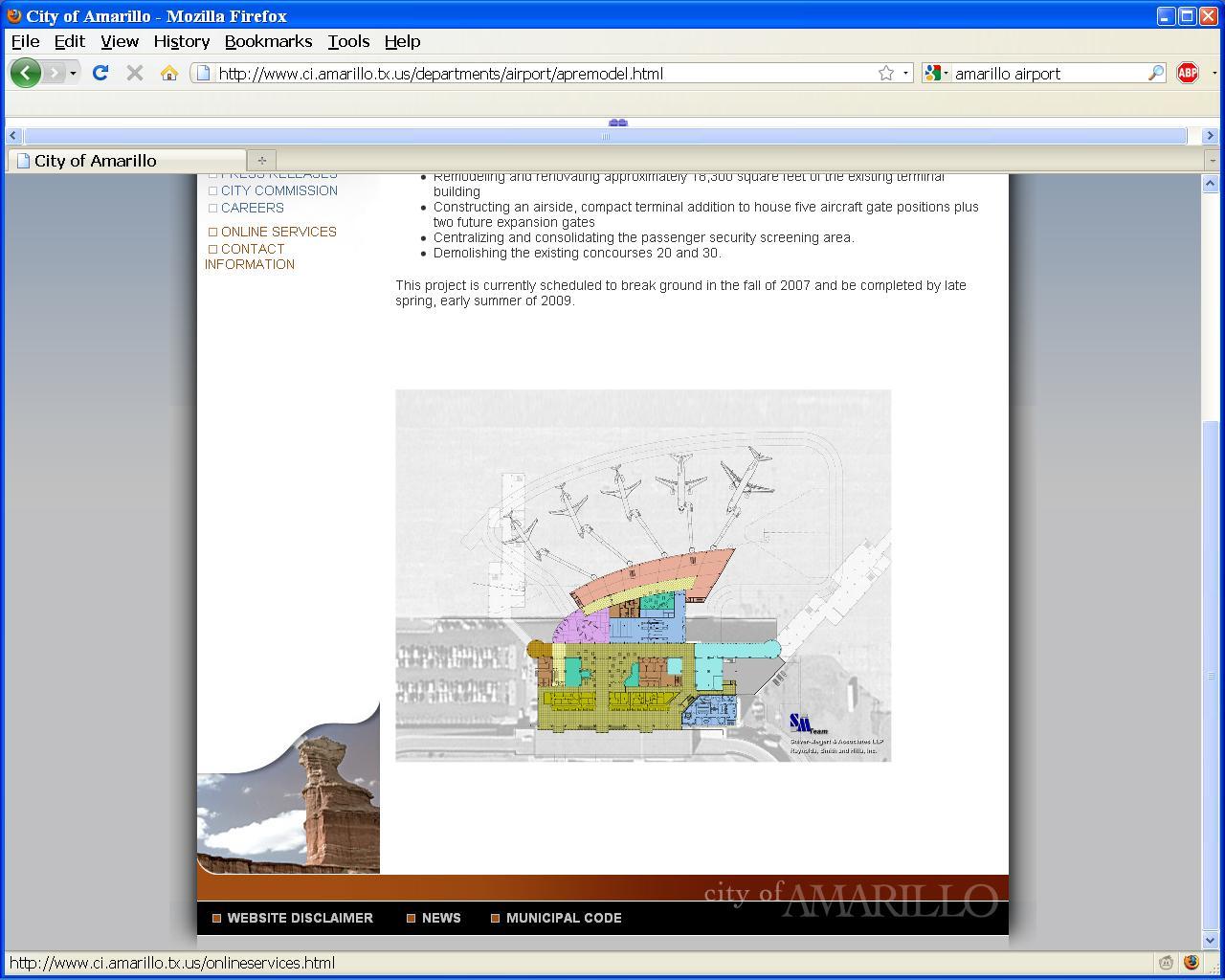
Task: Open the NEWS footer link
Action: pyautogui.click(x=441, y=918)
